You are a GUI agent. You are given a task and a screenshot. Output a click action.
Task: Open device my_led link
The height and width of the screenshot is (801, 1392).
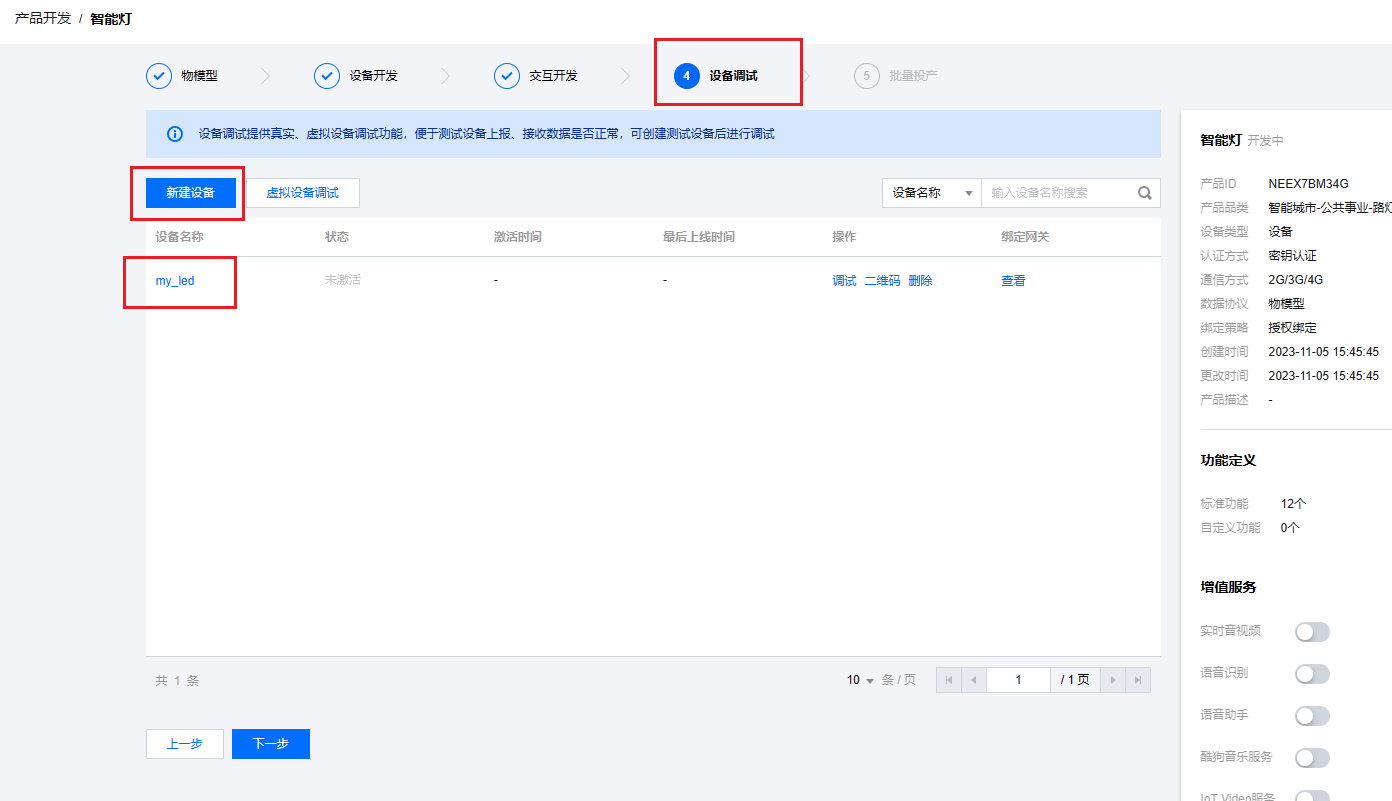(175, 281)
